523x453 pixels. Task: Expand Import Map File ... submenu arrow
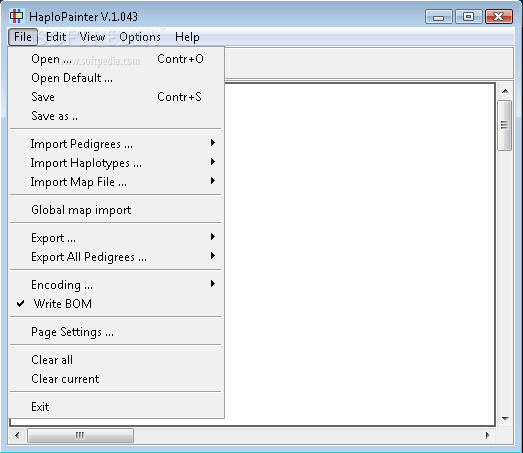tap(213, 181)
